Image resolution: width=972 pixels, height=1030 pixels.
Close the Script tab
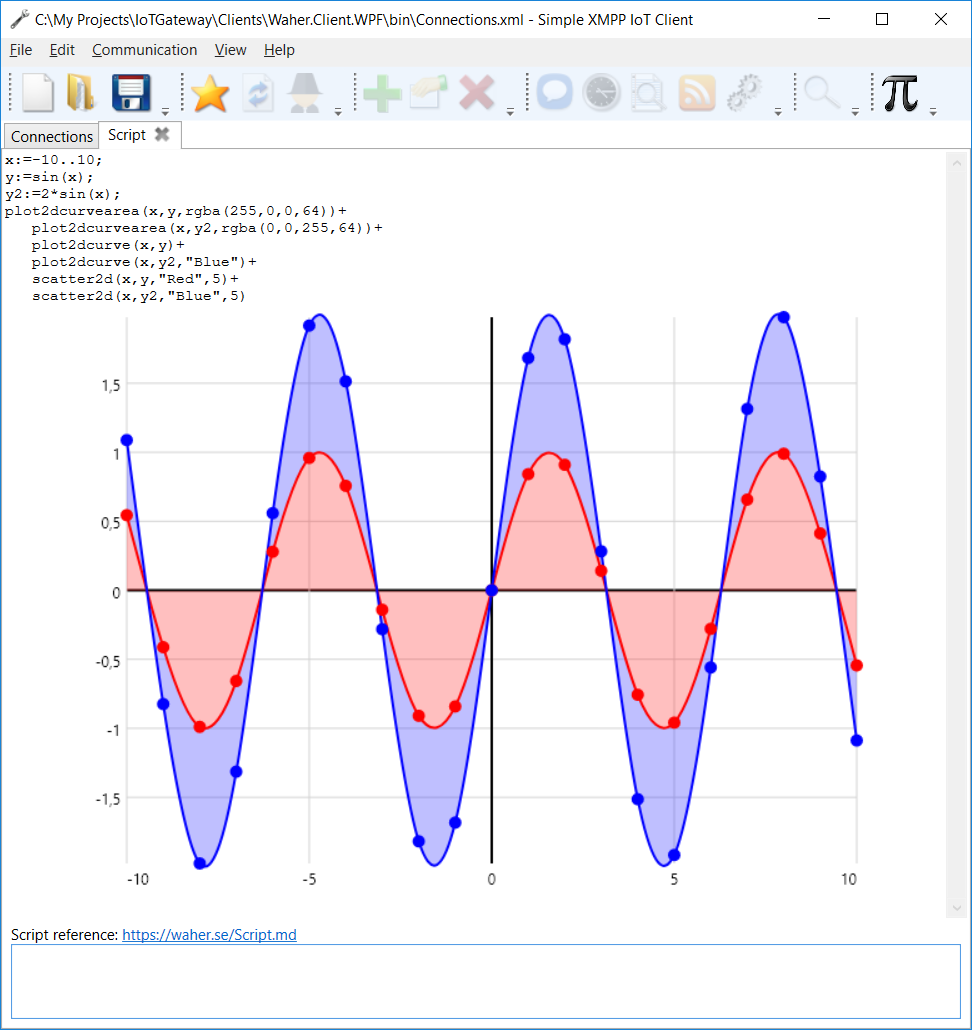tap(162, 134)
